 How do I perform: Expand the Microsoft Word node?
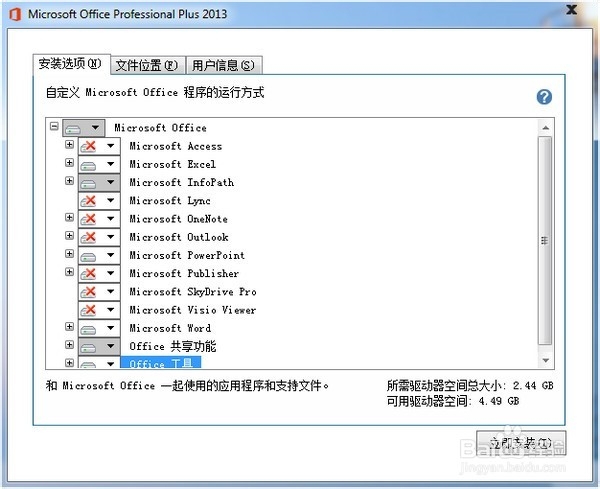coord(69,326)
